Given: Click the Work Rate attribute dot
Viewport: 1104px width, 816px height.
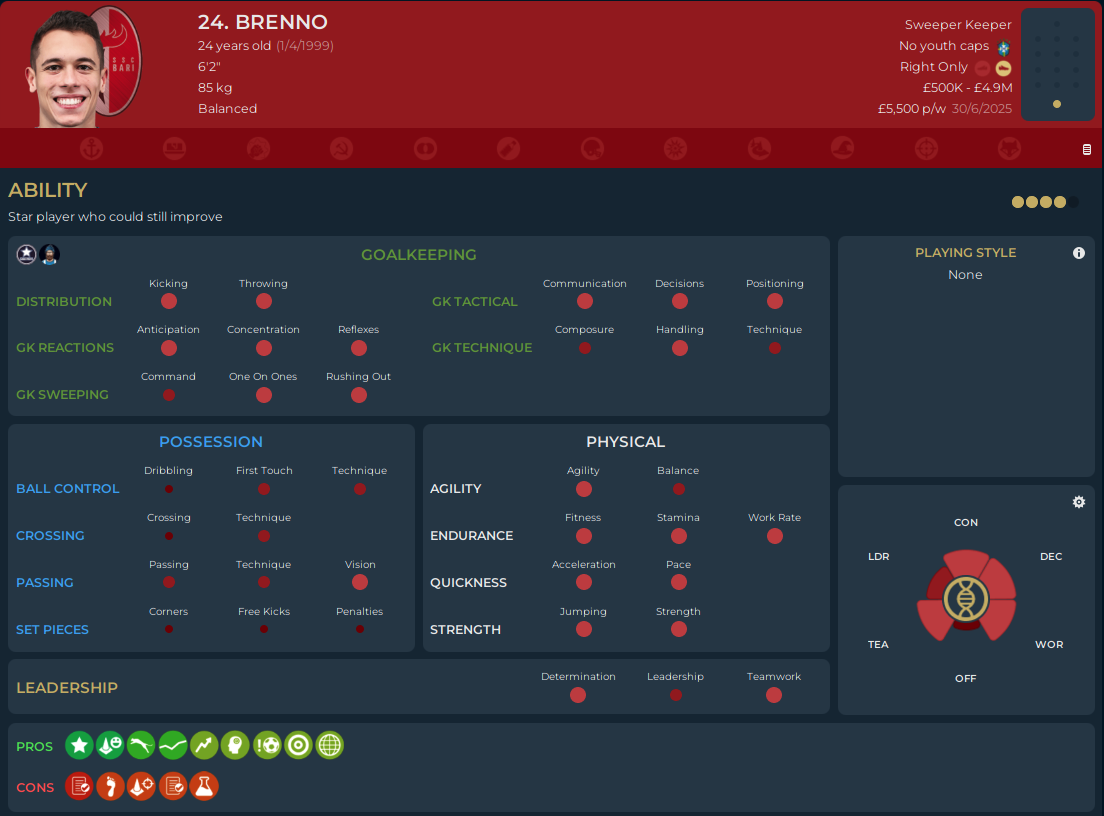Looking at the screenshot, I should tap(774, 536).
